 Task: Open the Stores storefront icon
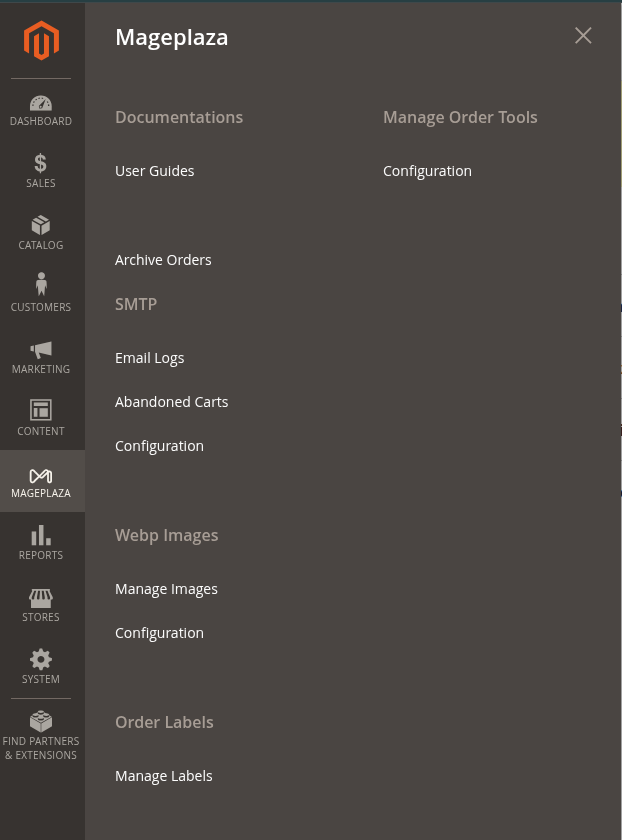41,598
